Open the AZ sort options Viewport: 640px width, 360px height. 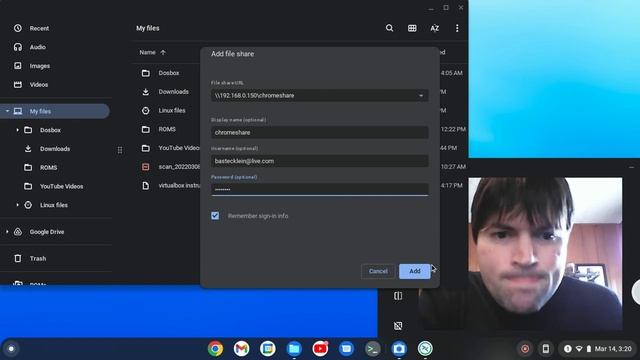pos(435,28)
